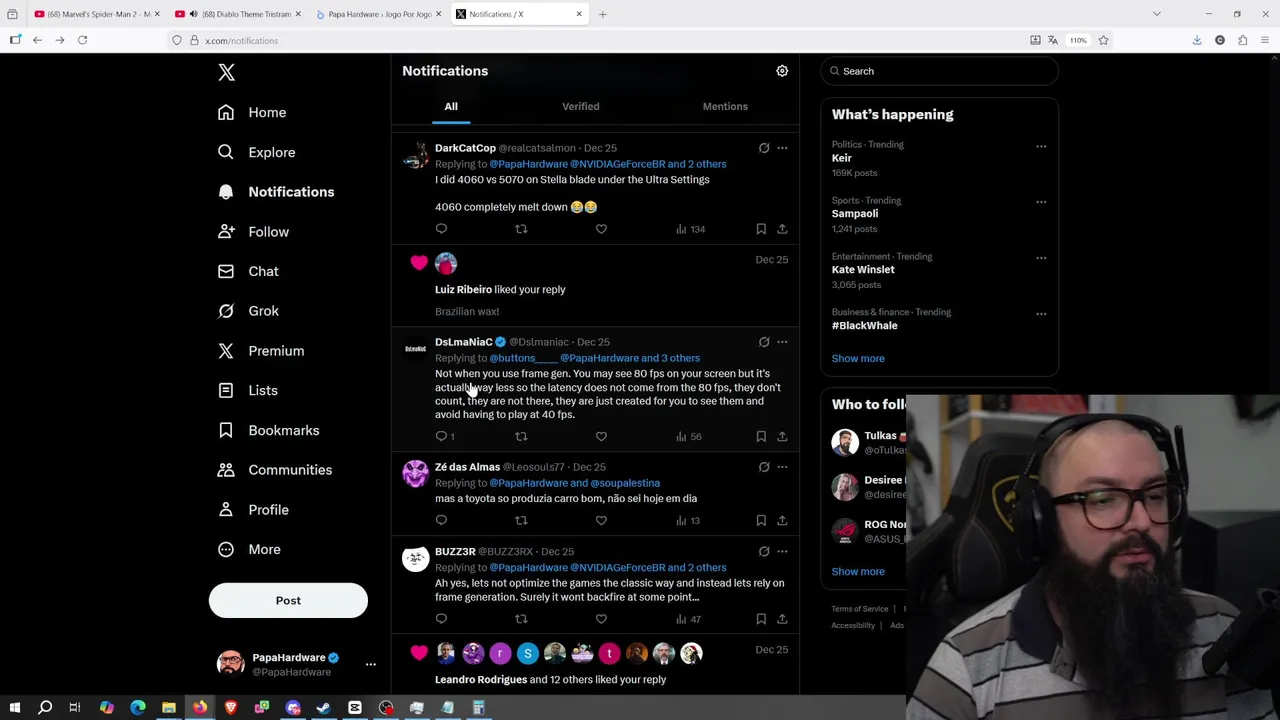
Task: Click the browser reload icon
Action: [82, 40]
